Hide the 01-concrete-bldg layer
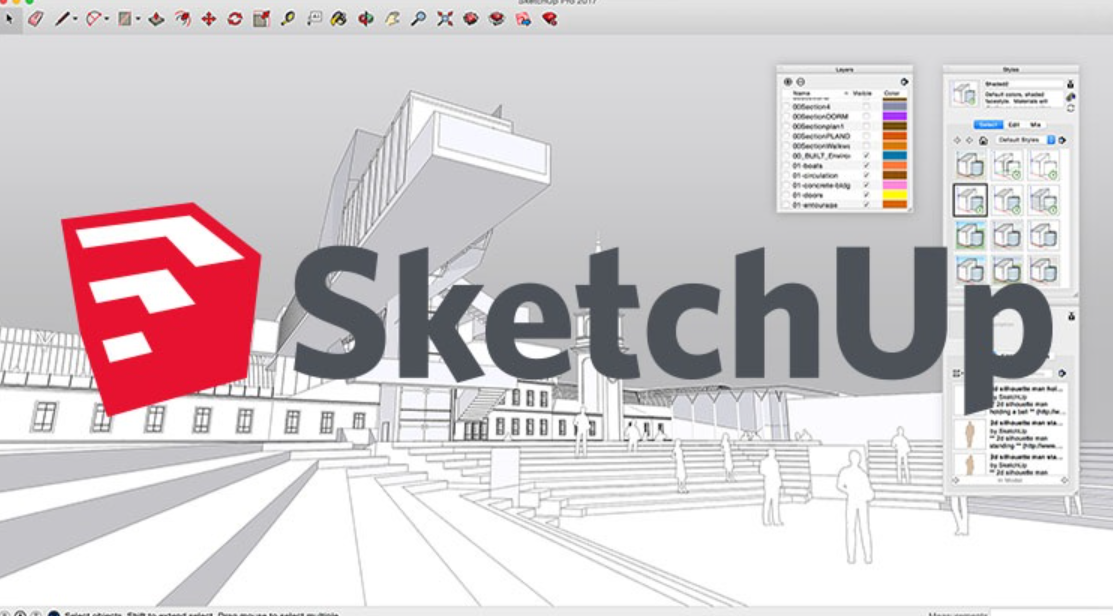 pos(866,185)
